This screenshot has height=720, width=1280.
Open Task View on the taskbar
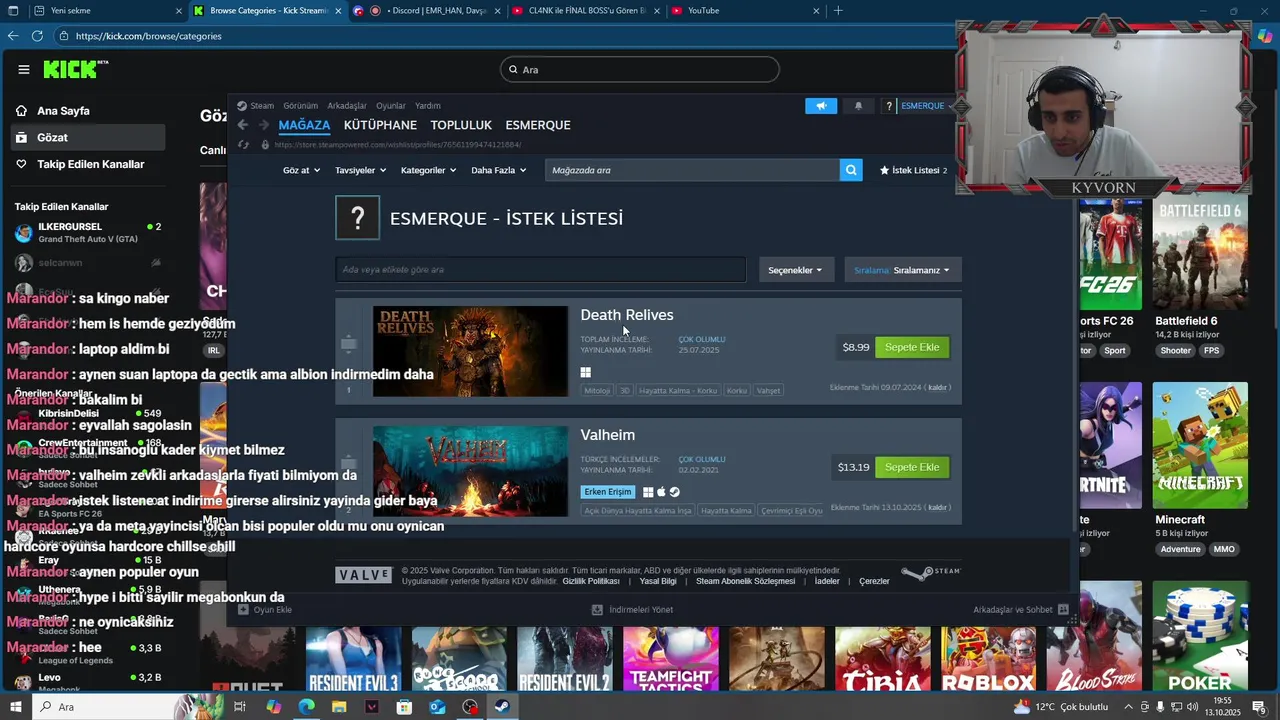click(239, 707)
